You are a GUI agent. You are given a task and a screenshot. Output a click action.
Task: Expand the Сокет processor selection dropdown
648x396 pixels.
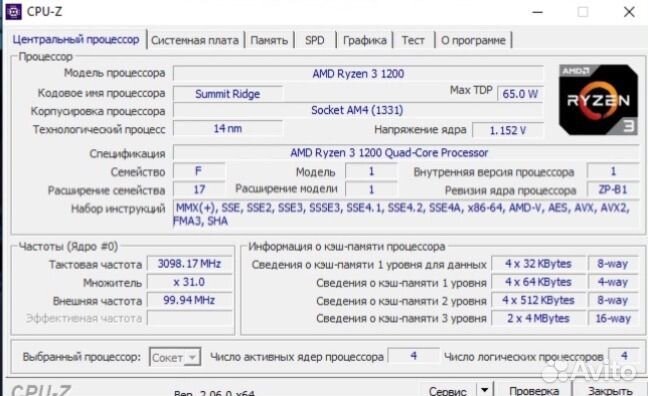coord(175,357)
